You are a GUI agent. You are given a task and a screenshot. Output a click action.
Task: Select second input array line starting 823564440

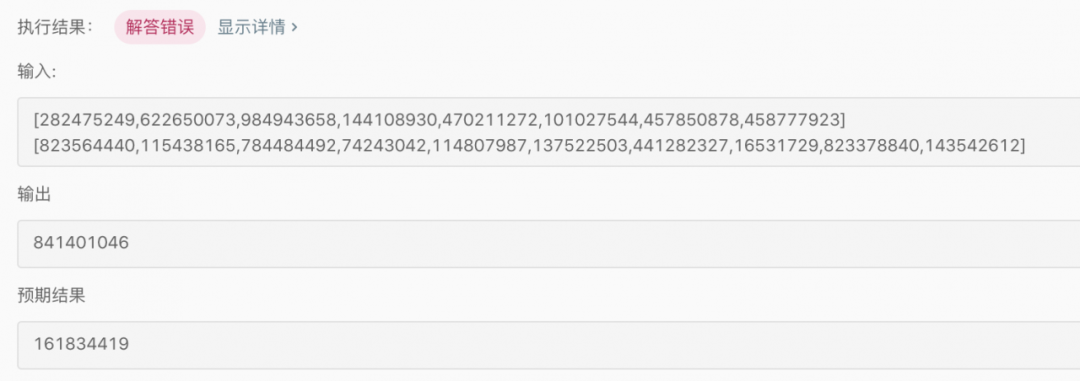529,145
